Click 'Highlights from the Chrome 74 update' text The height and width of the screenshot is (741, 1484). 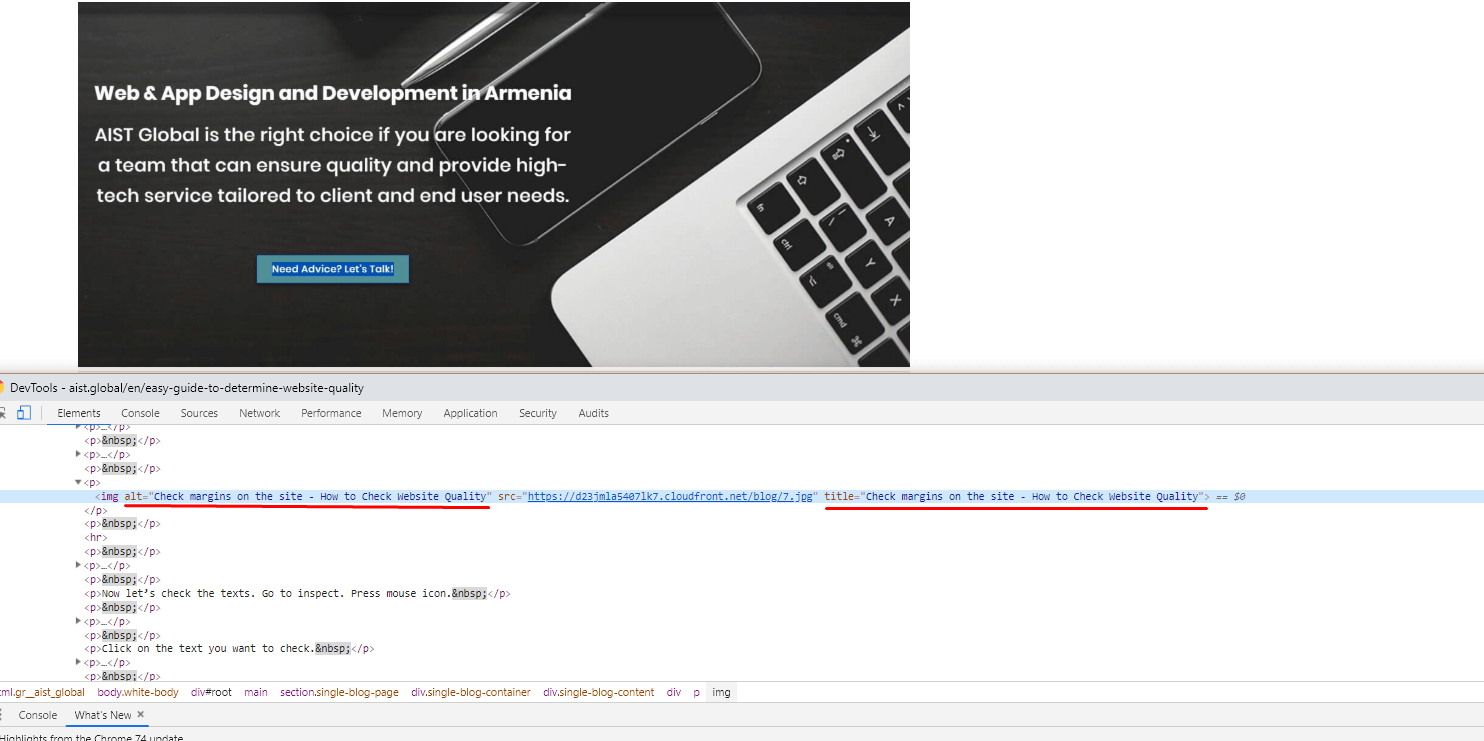(91, 738)
